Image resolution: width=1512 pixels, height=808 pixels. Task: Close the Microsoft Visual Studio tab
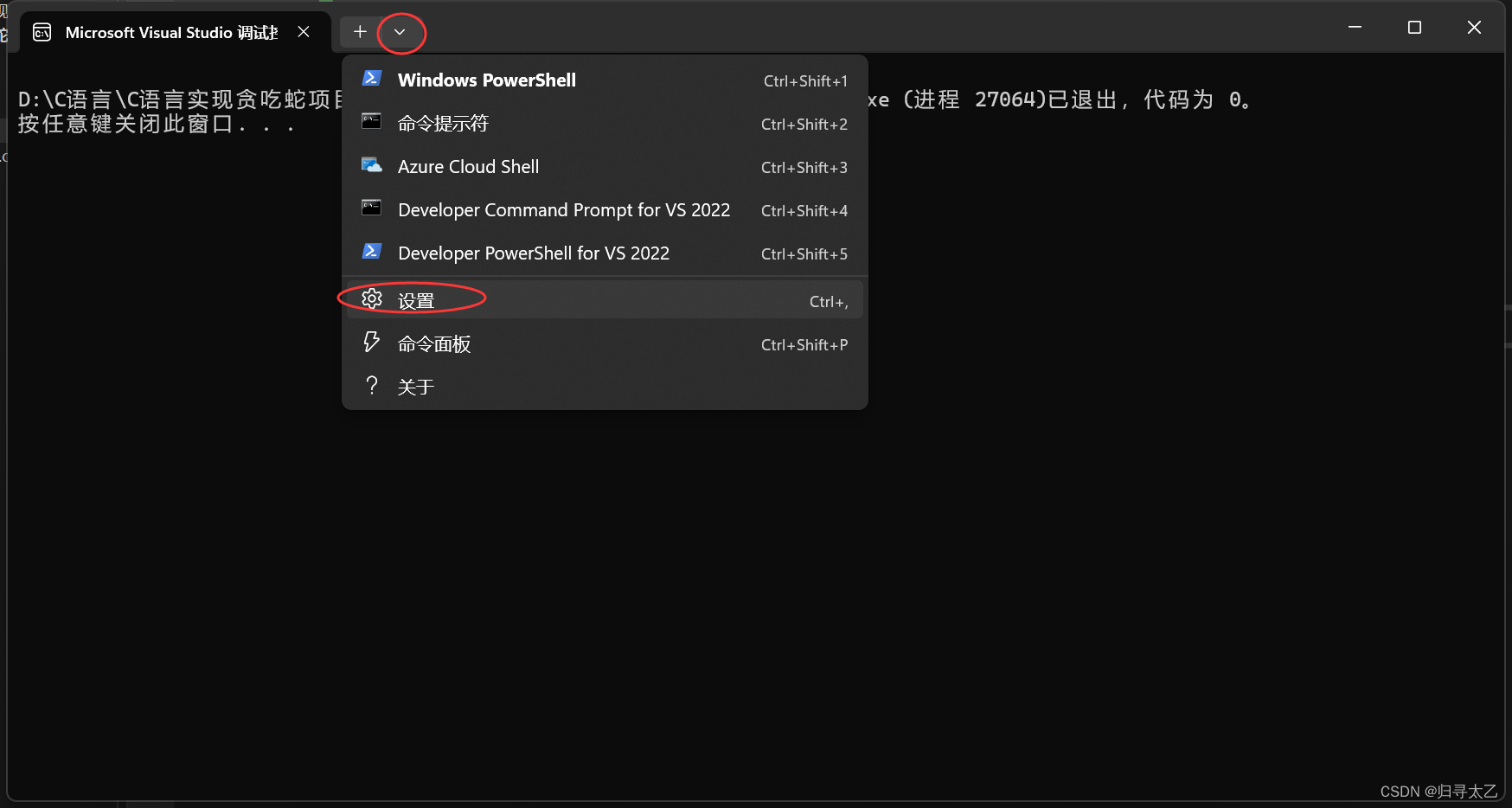[x=304, y=32]
